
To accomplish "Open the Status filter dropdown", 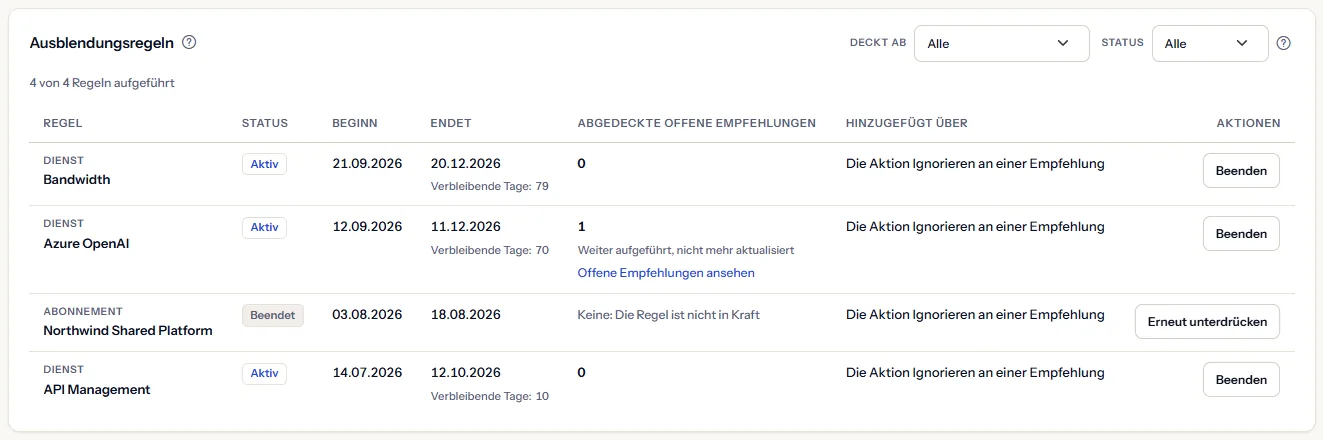I will point(1210,43).
